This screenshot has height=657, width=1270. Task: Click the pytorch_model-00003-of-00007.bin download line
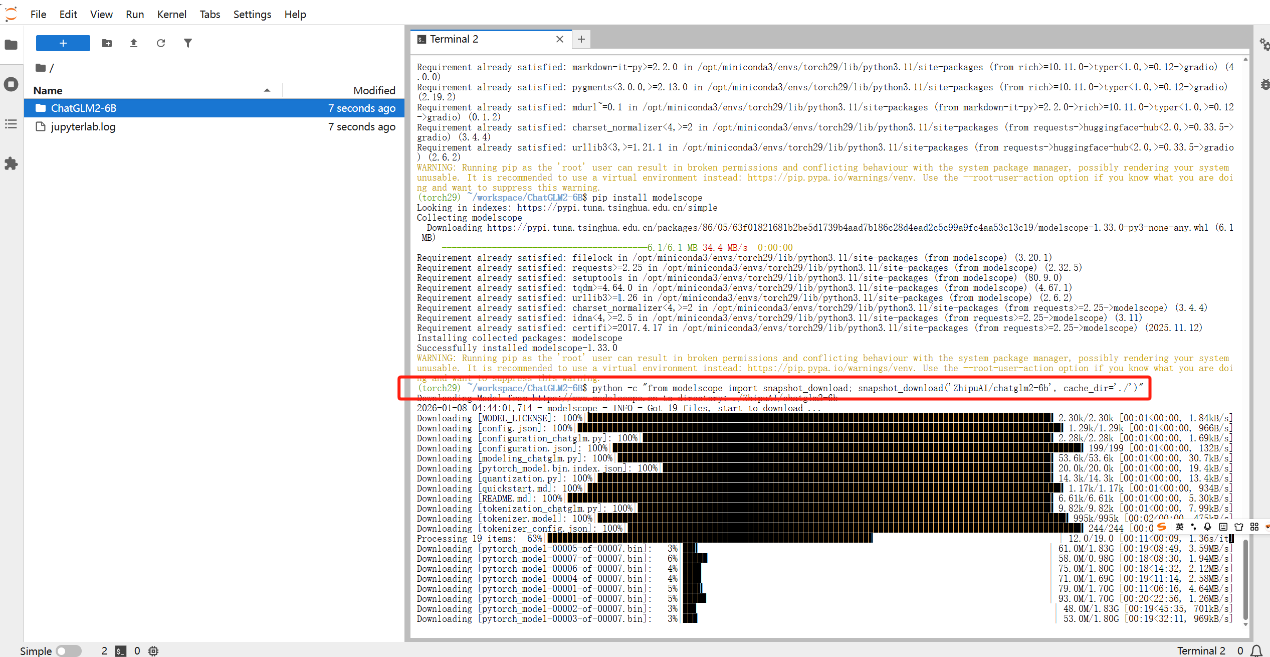[825, 619]
